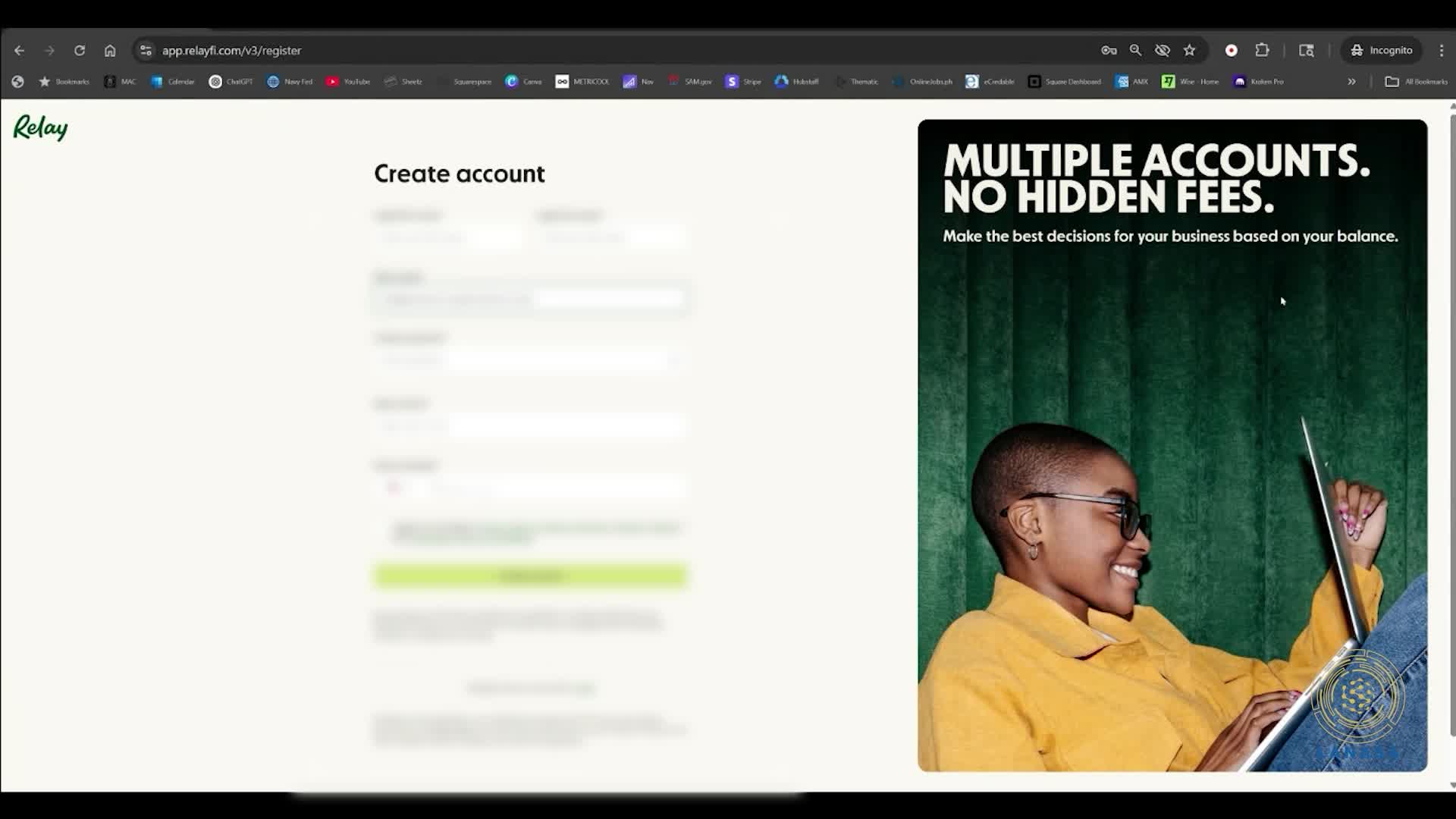Screen dimensions: 1456x819
Task: Expand hidden bookmarks with double chevron
Action: (x=1351, y=81)
